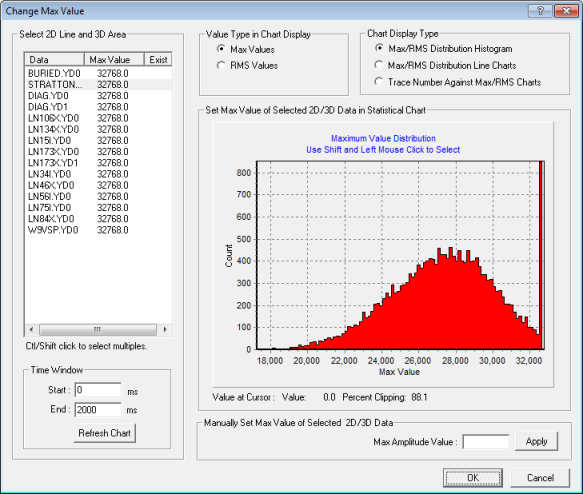Image resolution: width=583 pixels, height=494 pixels.
Task: Sort by the Data column header
Action: tap(55, 59)
